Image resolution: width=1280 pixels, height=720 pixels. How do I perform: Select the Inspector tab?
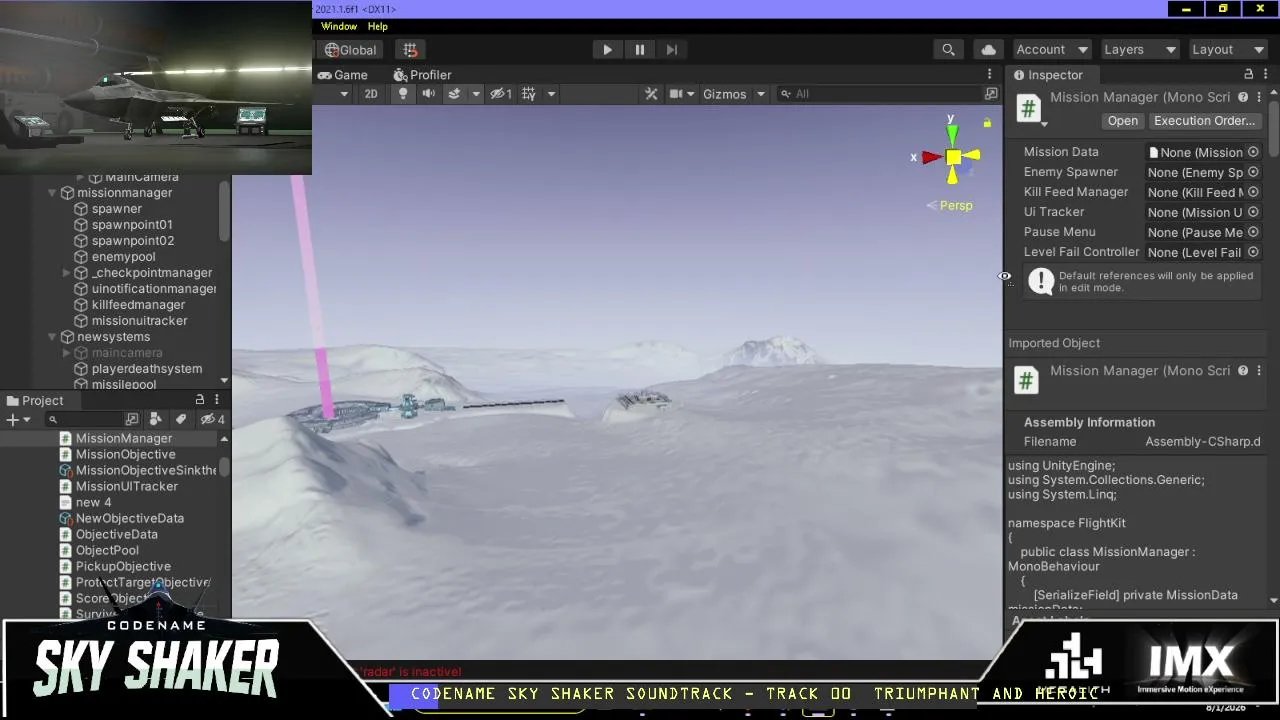(x=1048, y=75)
